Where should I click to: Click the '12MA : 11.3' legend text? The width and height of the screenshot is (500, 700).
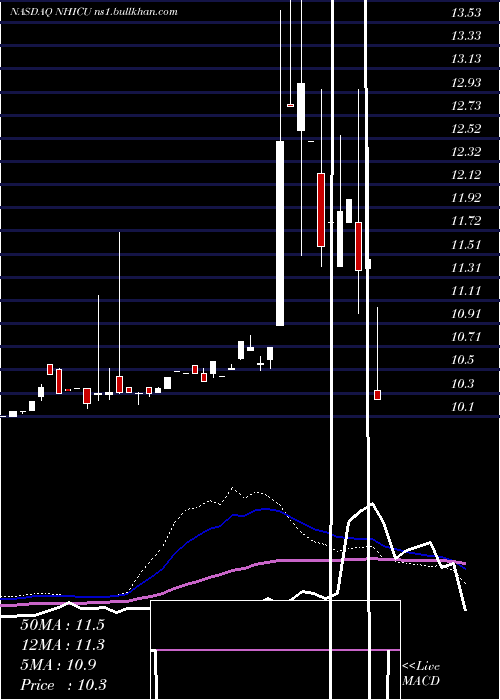tap(62, 645)
